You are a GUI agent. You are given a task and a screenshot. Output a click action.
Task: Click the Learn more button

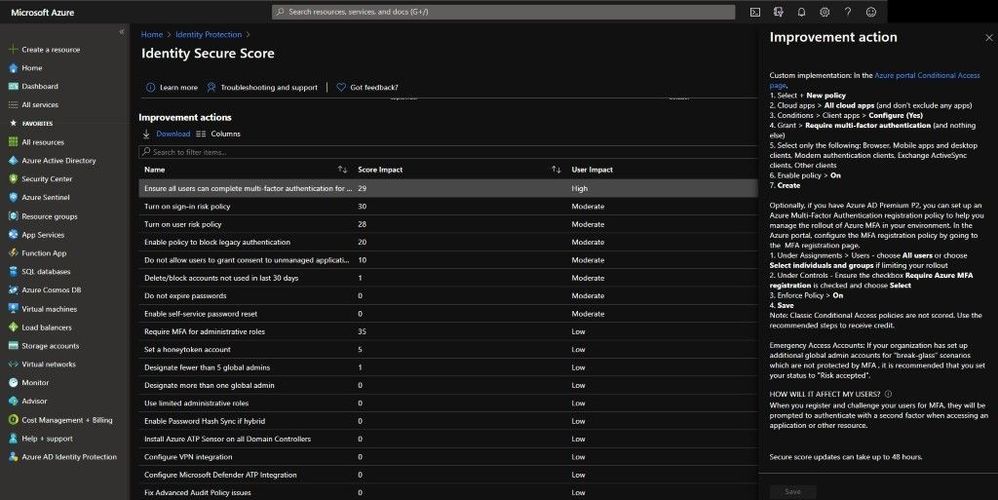(x=172, y=87)
